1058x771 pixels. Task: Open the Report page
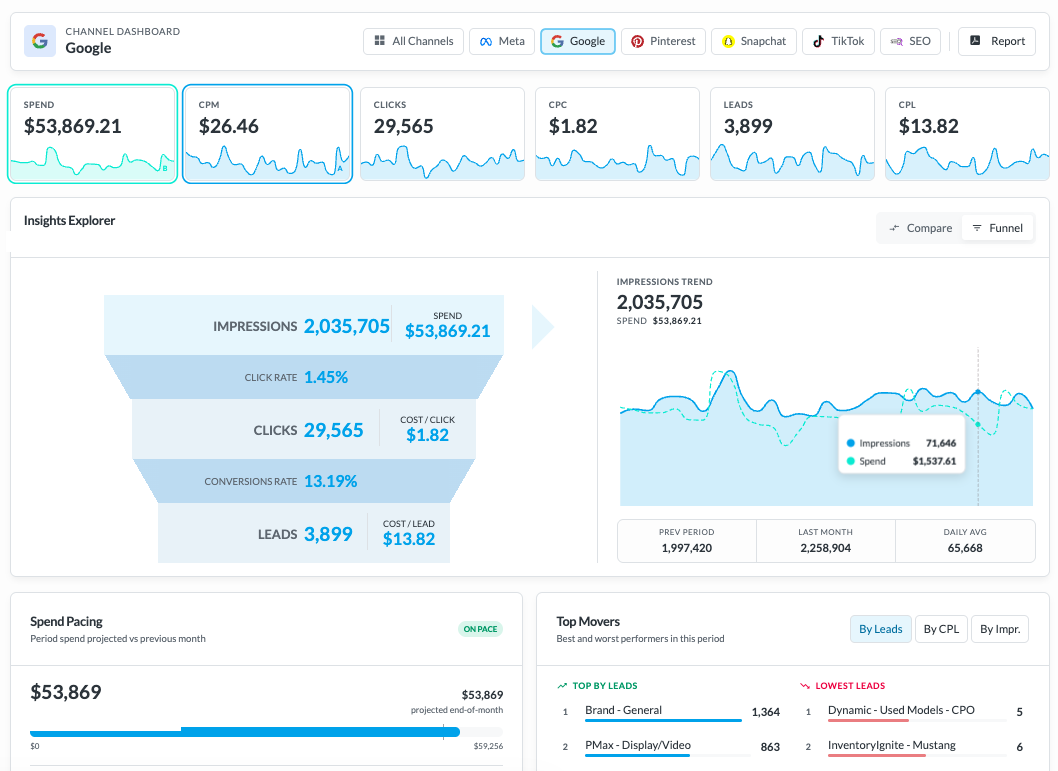coord(997,41)
